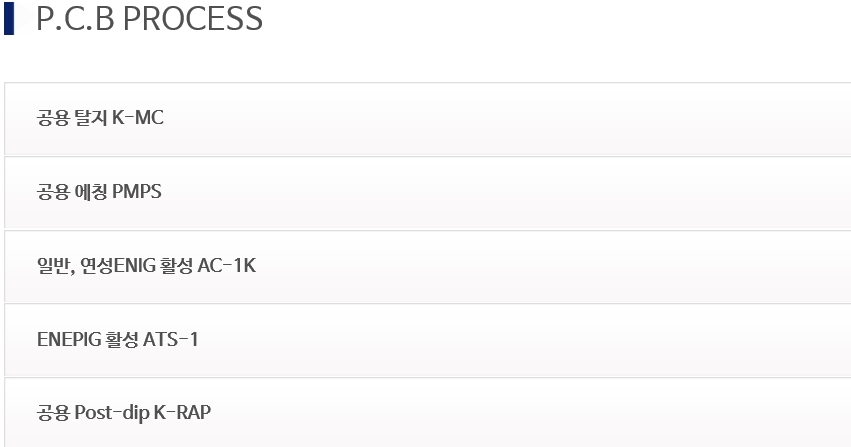The height and width of the screenshot is (447, 851).
Task: Click the ENEPIG 활성 label
Action: coord(87,339)
